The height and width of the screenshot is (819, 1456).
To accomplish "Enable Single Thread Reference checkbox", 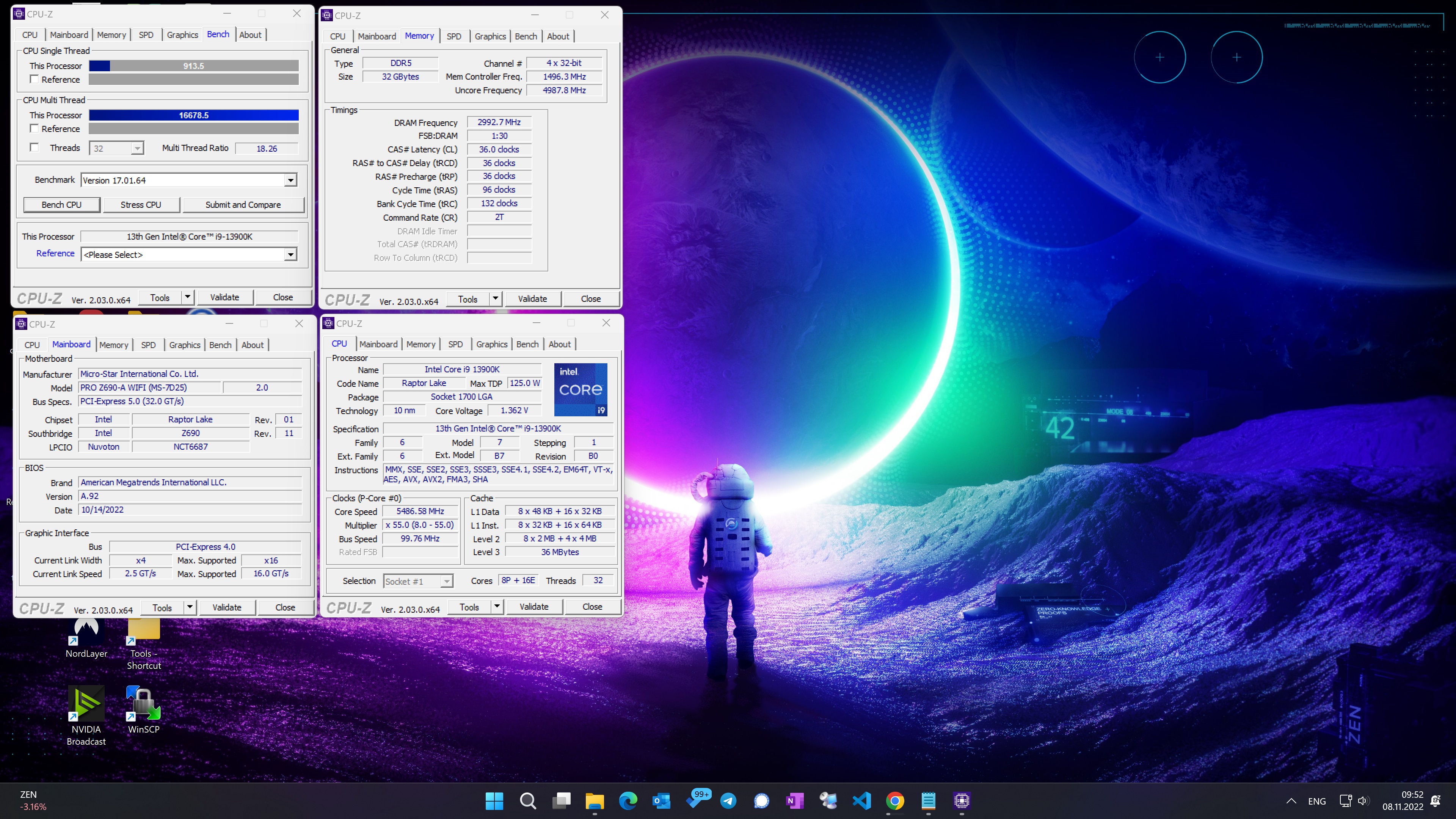I will (35, 79).
